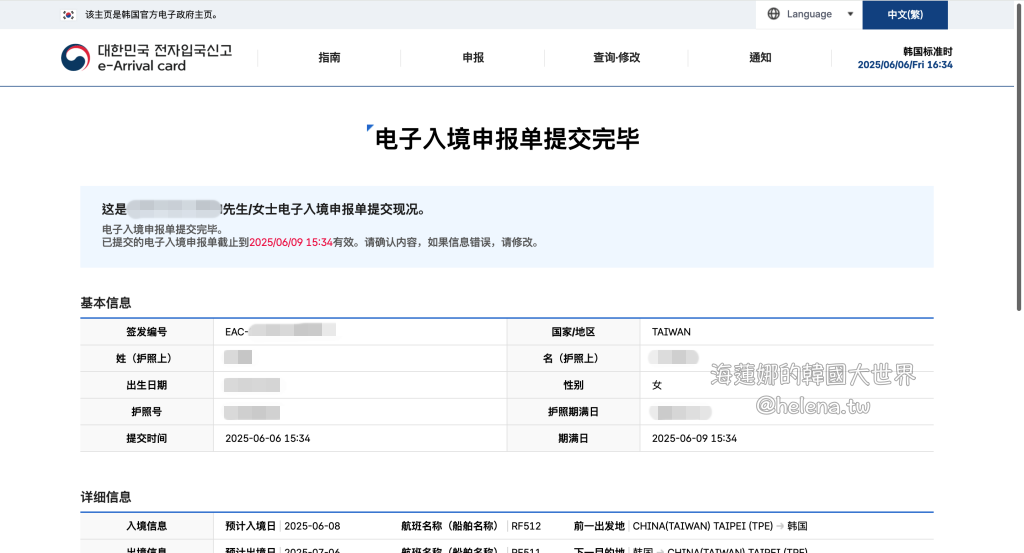
Task: Click the 国家/地区 label cell
Action: coord(573,332)
